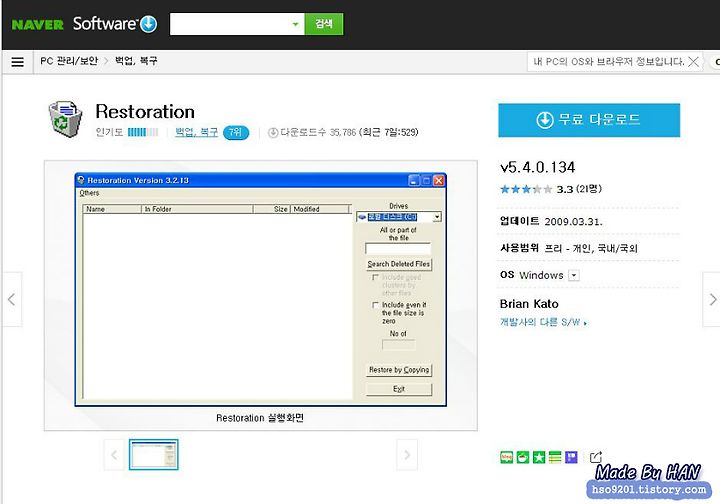Open the 백업, 복구 category link under the title
Image resolution: width=720 pixels, height=504 pixels.
(x=197, y=132)
